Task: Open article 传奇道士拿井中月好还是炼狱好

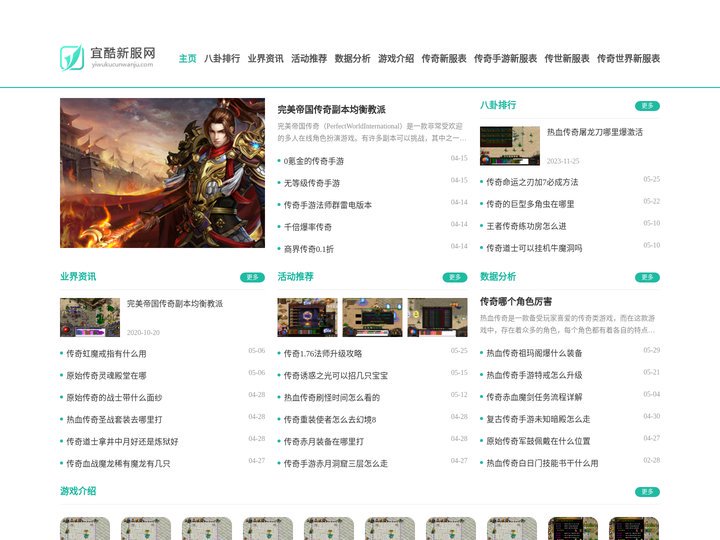Action: (x=122, y=442)
